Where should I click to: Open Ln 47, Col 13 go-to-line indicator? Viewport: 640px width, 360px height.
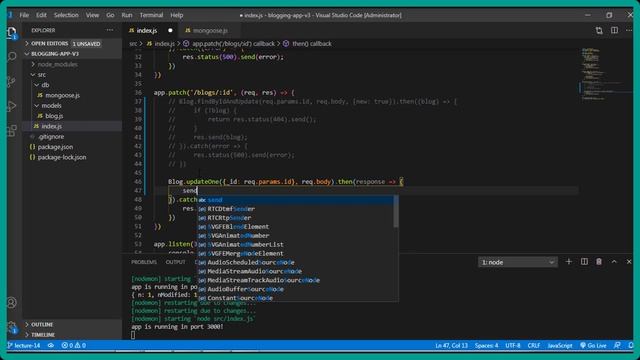click(451, 345)
